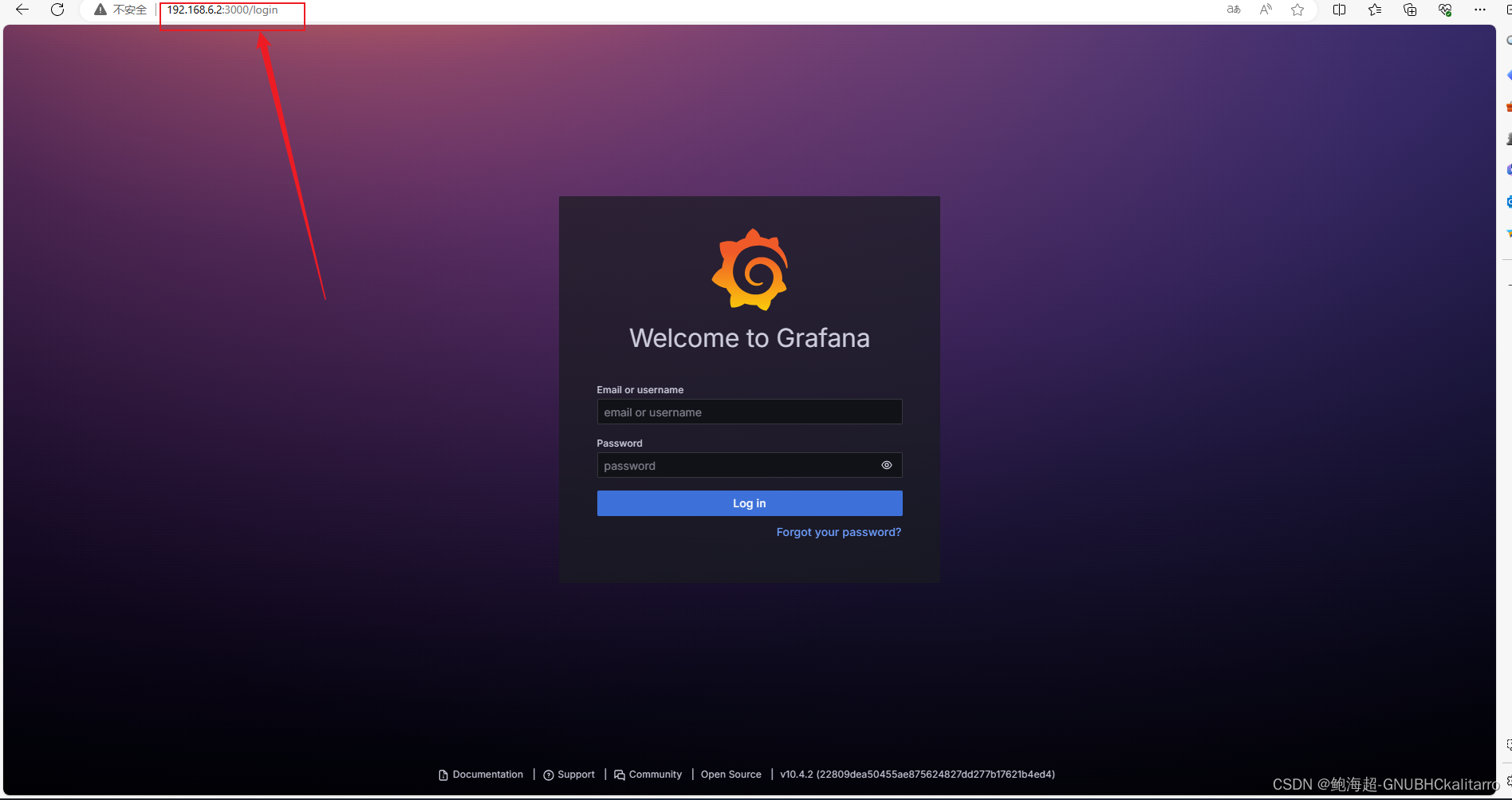Click the Password label text

click(x=620, y=443)
